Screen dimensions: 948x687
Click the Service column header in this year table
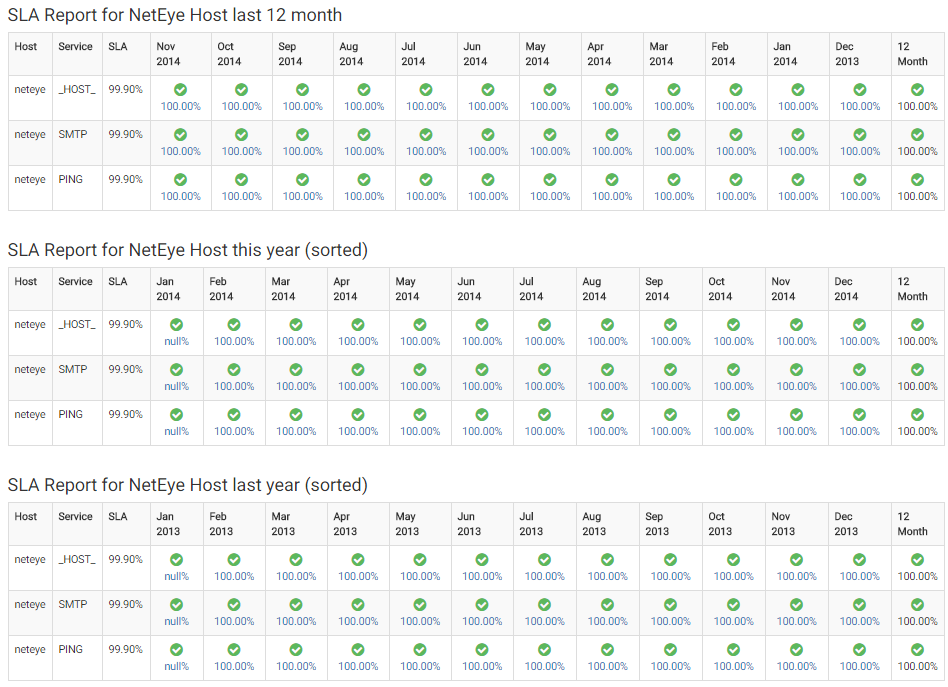click(77, 289)
